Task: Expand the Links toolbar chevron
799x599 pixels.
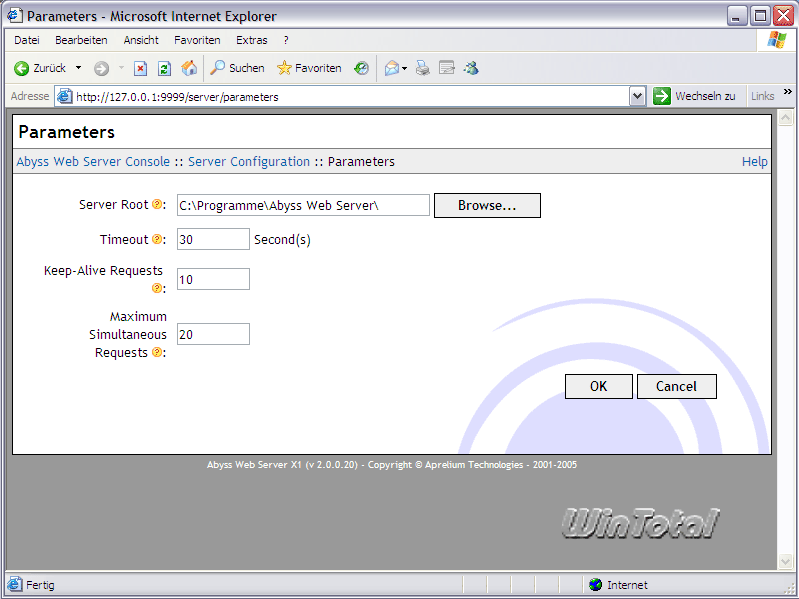Action: [788, 92]
